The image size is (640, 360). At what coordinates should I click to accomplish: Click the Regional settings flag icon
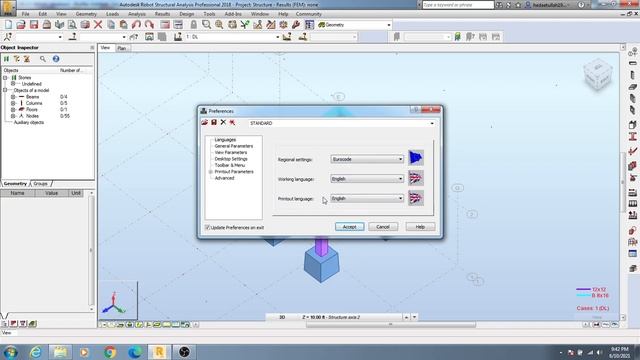coord(416,158)
